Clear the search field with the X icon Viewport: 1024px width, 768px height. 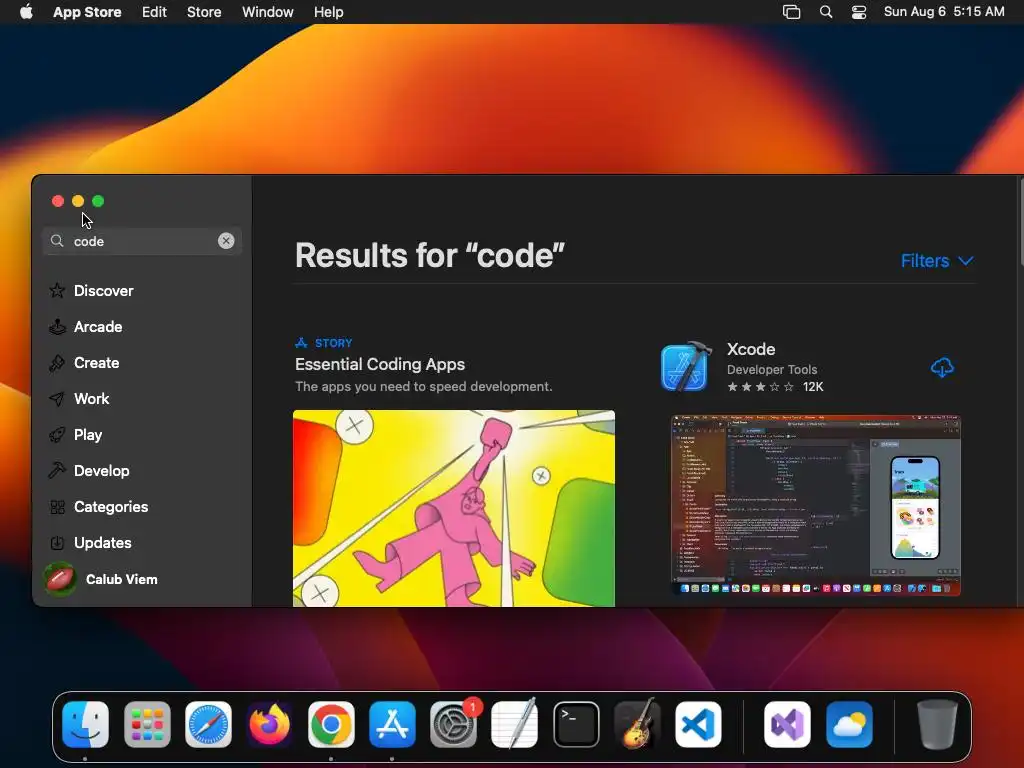pyautogui.click(x=226, y=241)
